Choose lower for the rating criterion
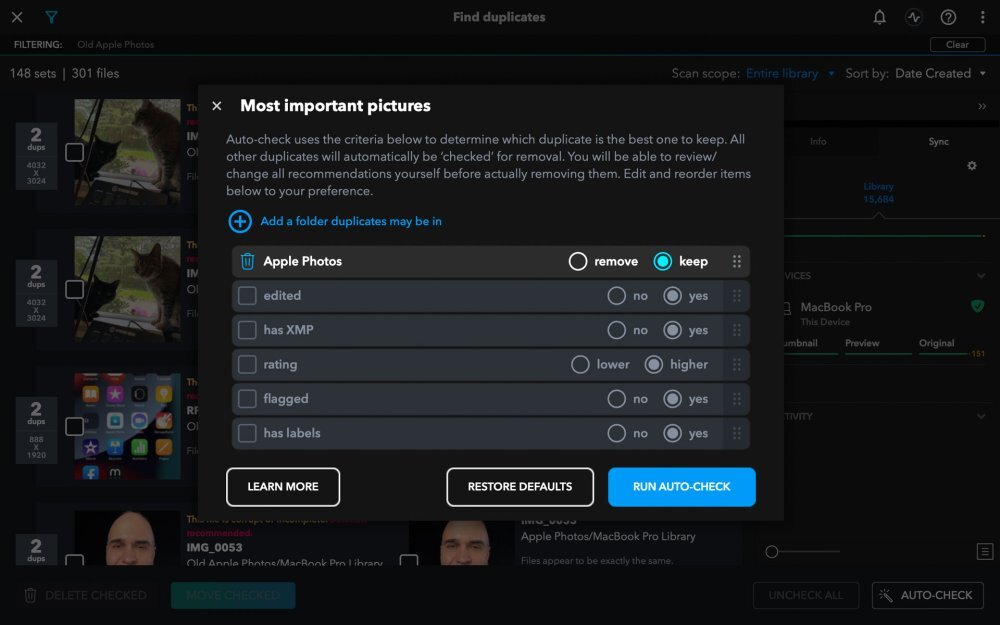This screenshot has width=1000, height=625. click(580, 365)
